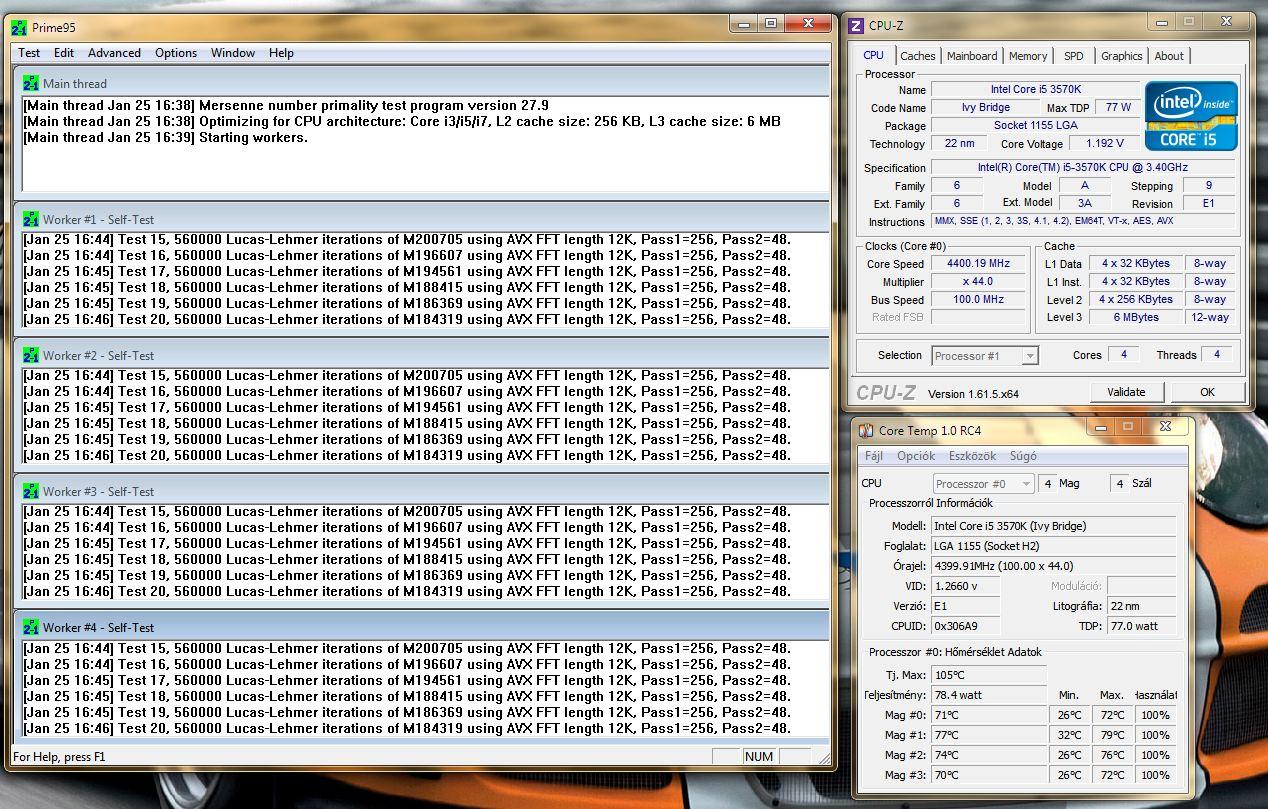Click the Worker #1 Test 15 log line
The width and height of the screenshot is (1268, 809).
pyautogui.click(x=406, y=239)
